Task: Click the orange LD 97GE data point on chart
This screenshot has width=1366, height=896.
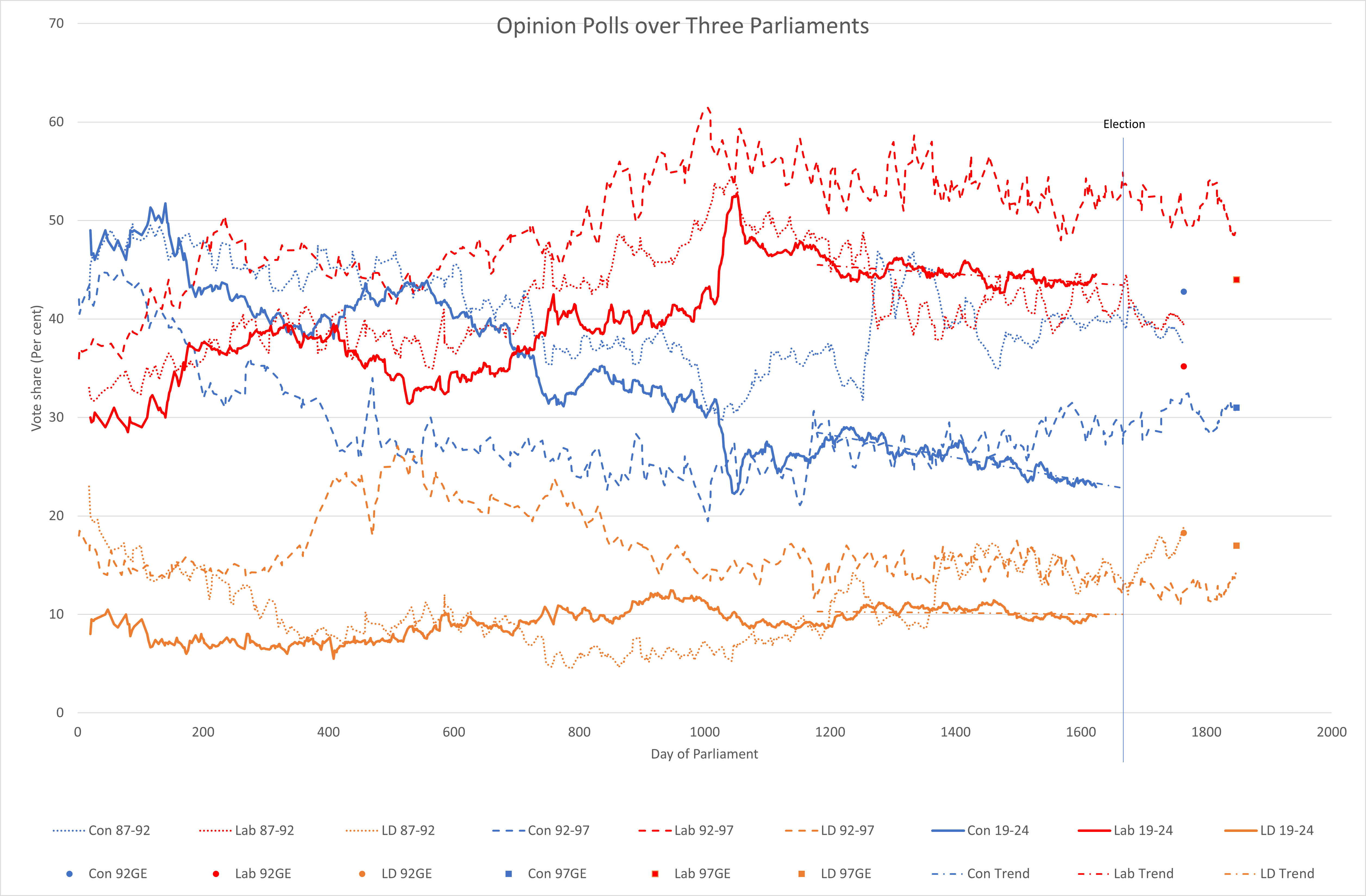Action: [1236, 546]
